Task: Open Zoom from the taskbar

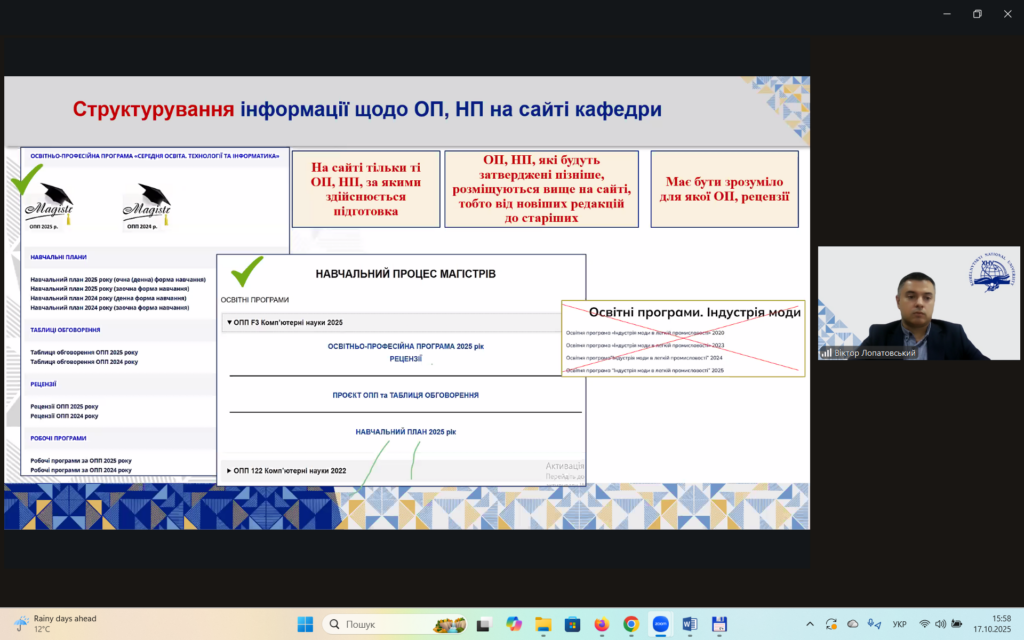Action: [661, 624]
